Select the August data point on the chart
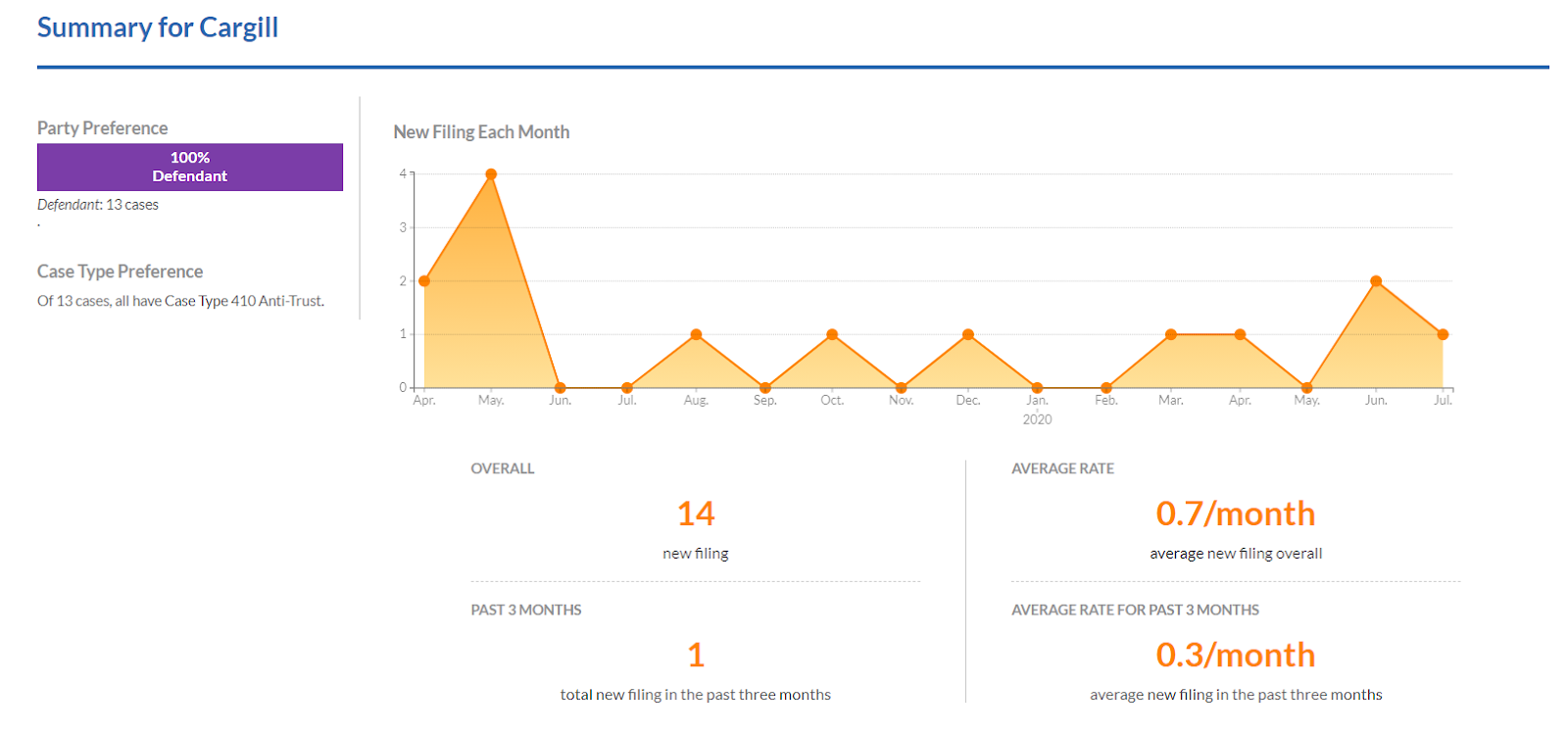The width and height of the screenshot is (1568, 733). click(x=696, y=335)
